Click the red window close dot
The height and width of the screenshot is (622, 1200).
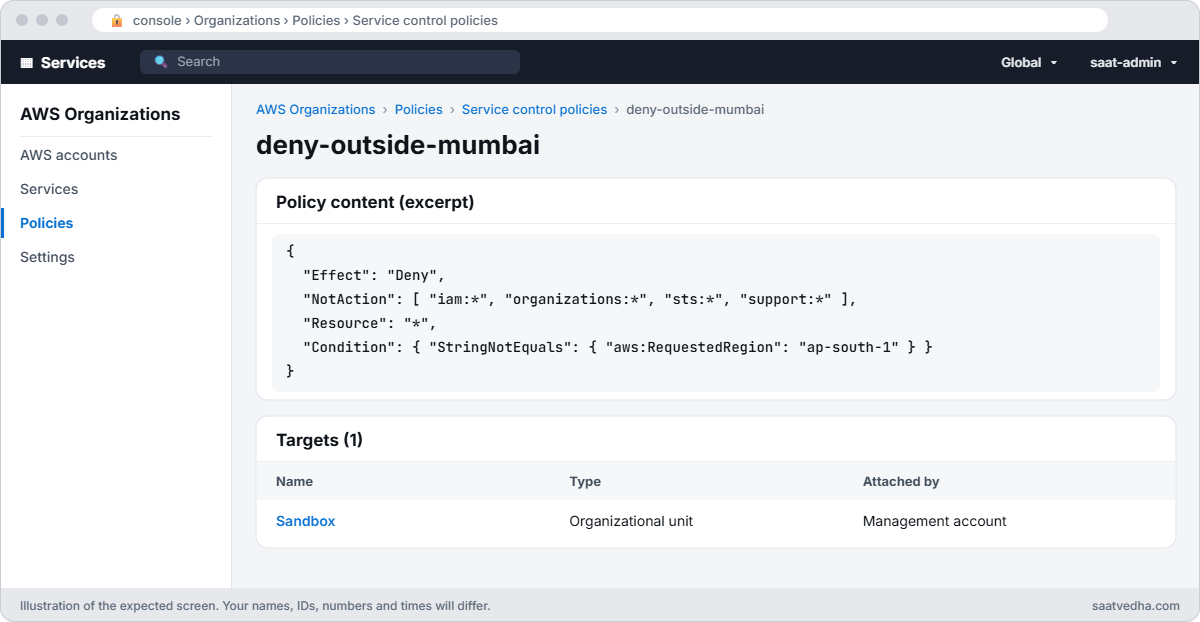[x=22, y=20]
